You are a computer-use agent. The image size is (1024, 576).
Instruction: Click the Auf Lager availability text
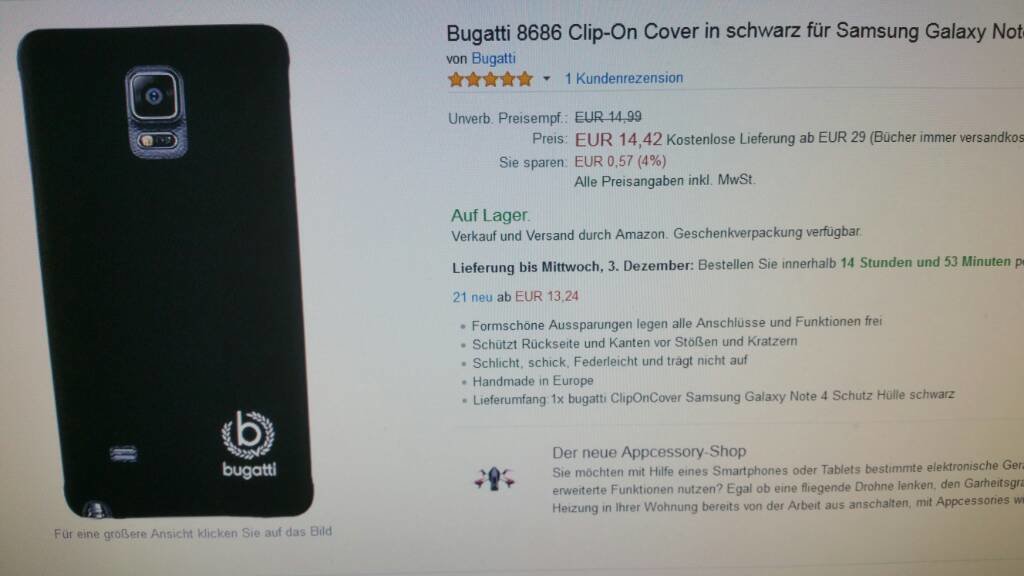pos(490,216)
